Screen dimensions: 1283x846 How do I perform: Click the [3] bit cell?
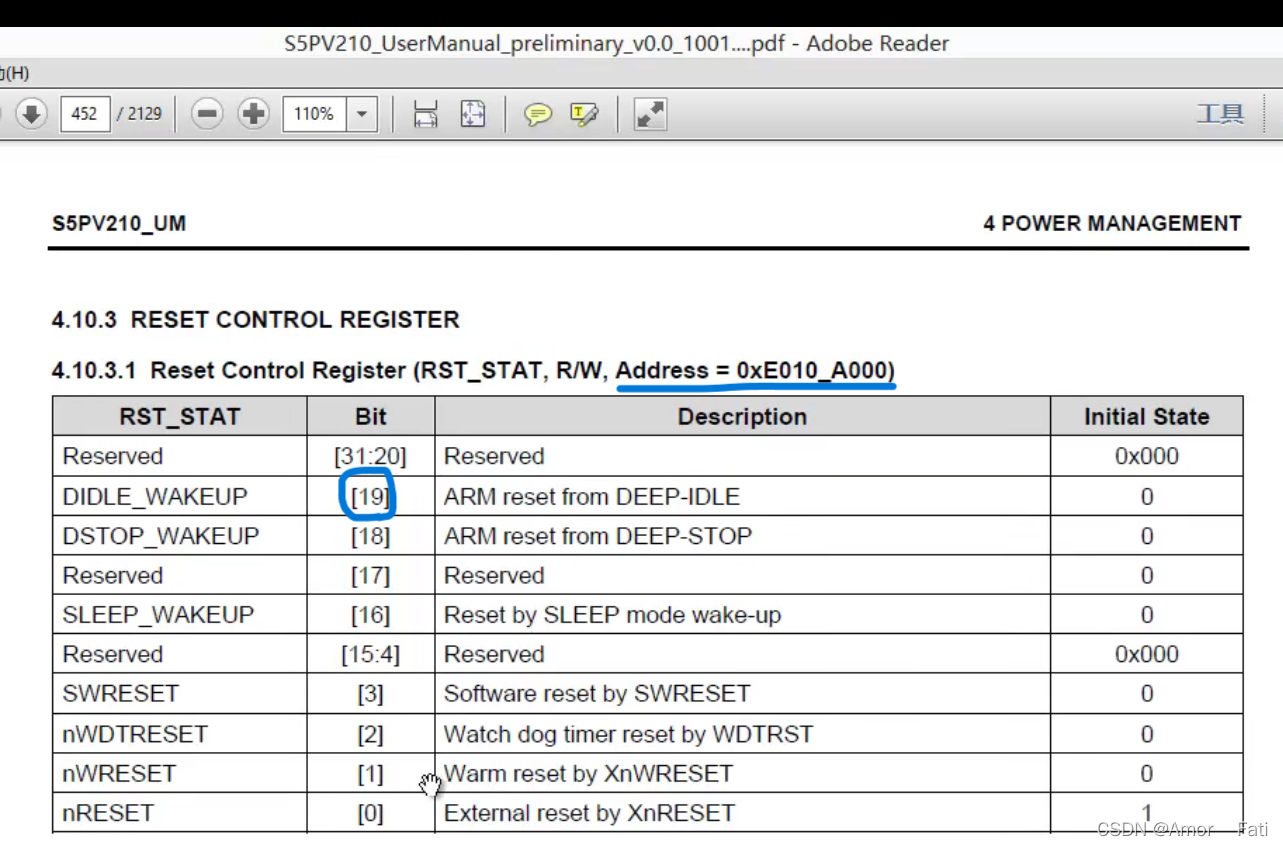pyautogui.click(x=370, y=694)
